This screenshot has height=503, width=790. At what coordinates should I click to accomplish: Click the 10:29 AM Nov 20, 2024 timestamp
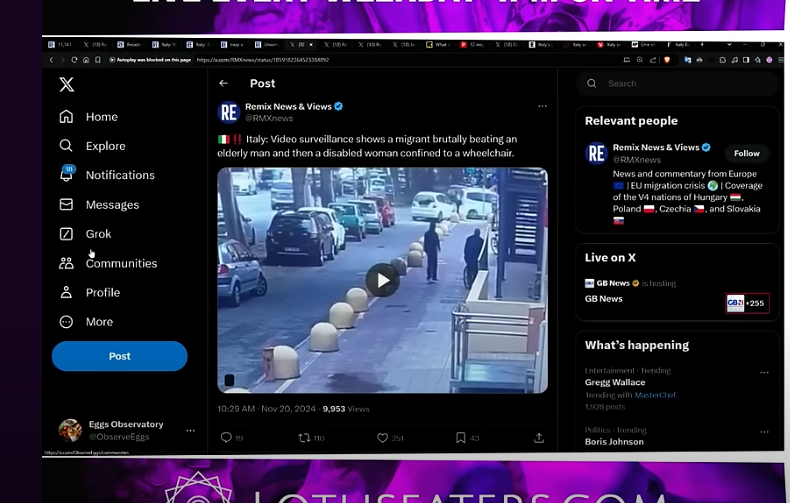(x=267, y=409)
